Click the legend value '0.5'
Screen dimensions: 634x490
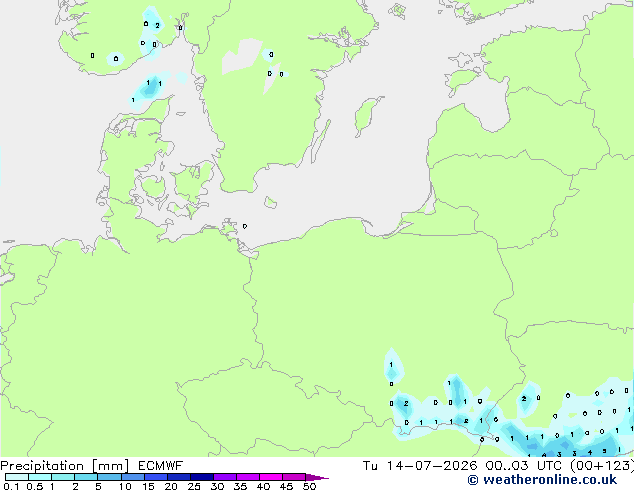pyautogui.click(x=35, y=486)
